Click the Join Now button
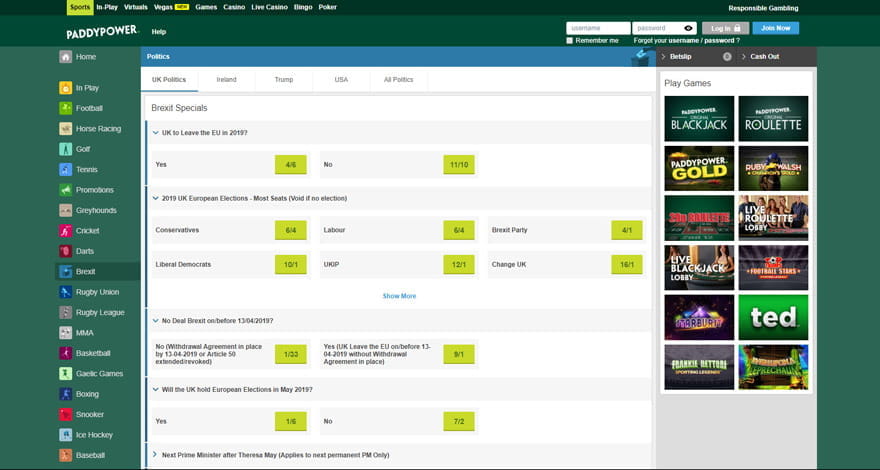 (776, 28)
